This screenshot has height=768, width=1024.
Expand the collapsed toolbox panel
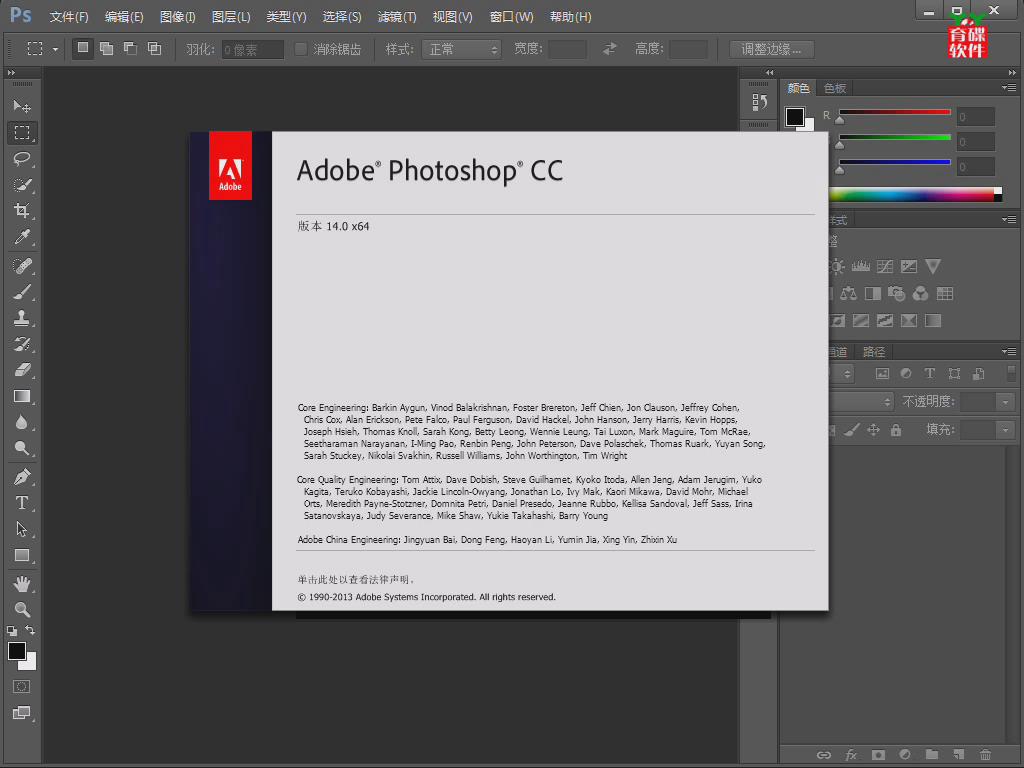[x=11, y=72]
